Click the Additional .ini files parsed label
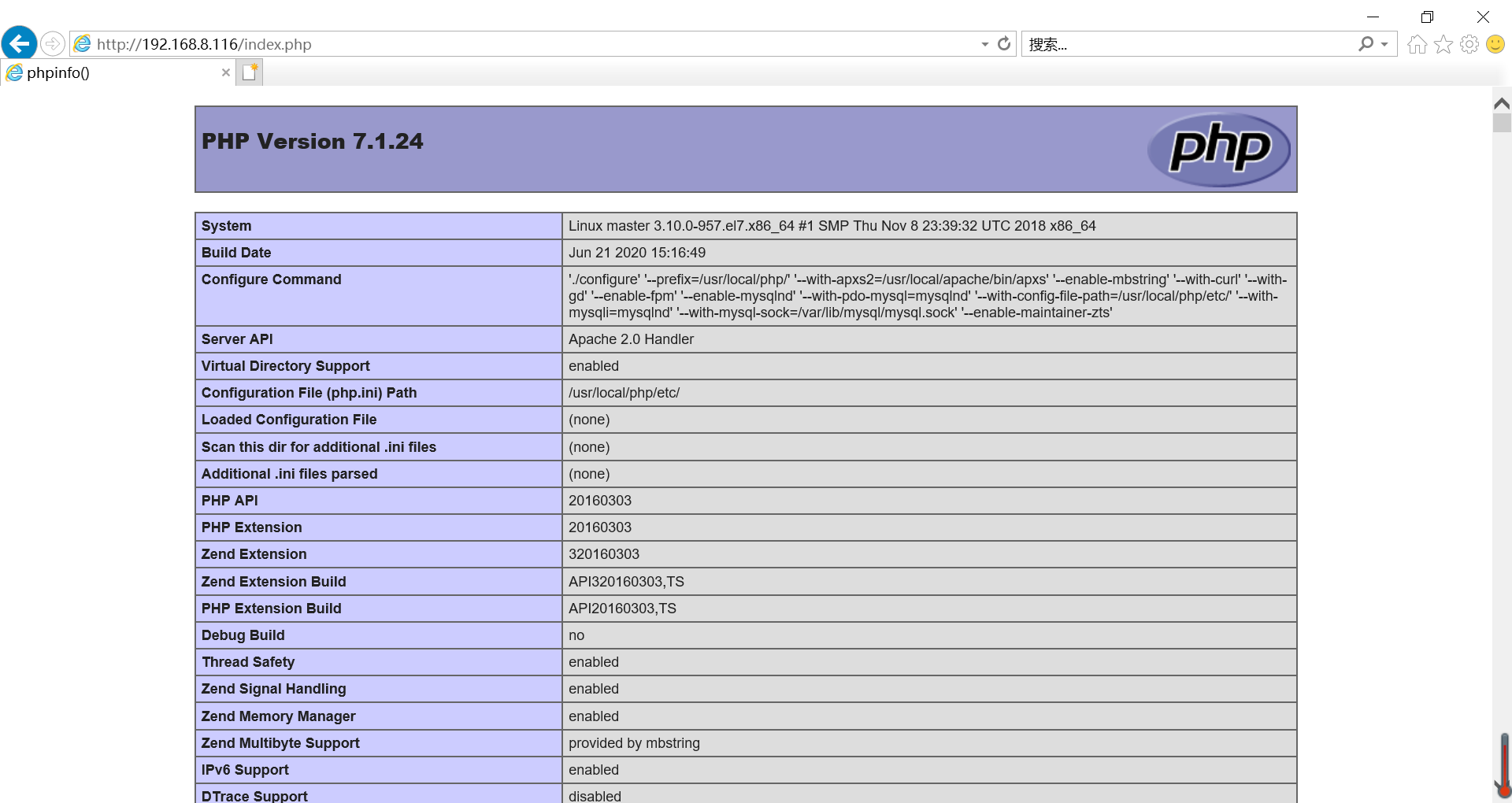1512x803 pixels. click(290, 474)
